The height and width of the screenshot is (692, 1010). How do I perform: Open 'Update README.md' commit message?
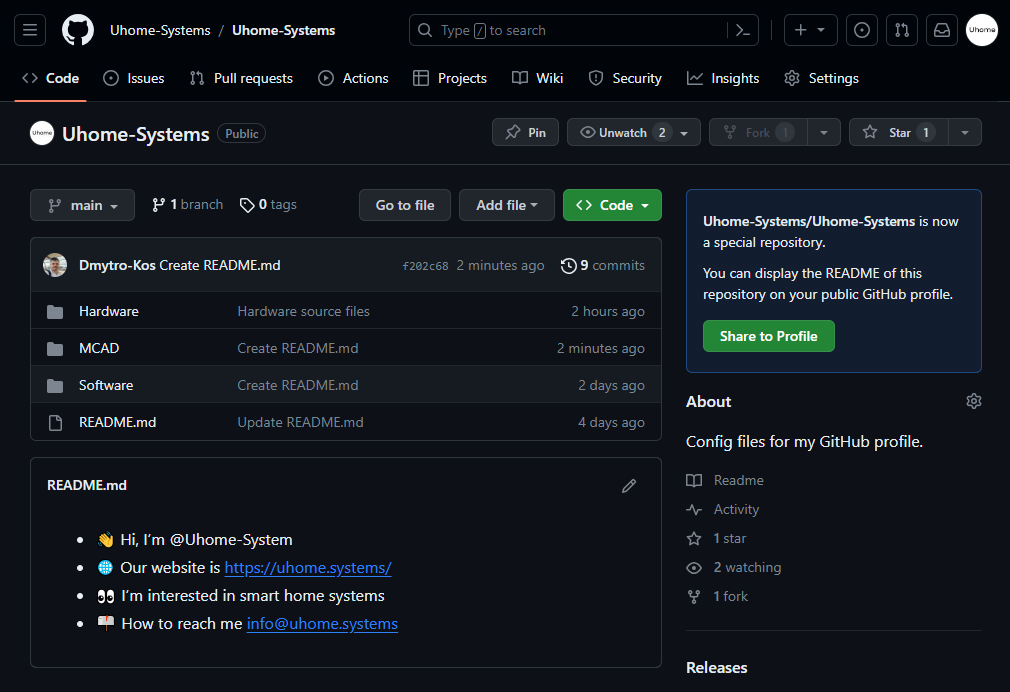pyautogui.click(x=300, y=423)
